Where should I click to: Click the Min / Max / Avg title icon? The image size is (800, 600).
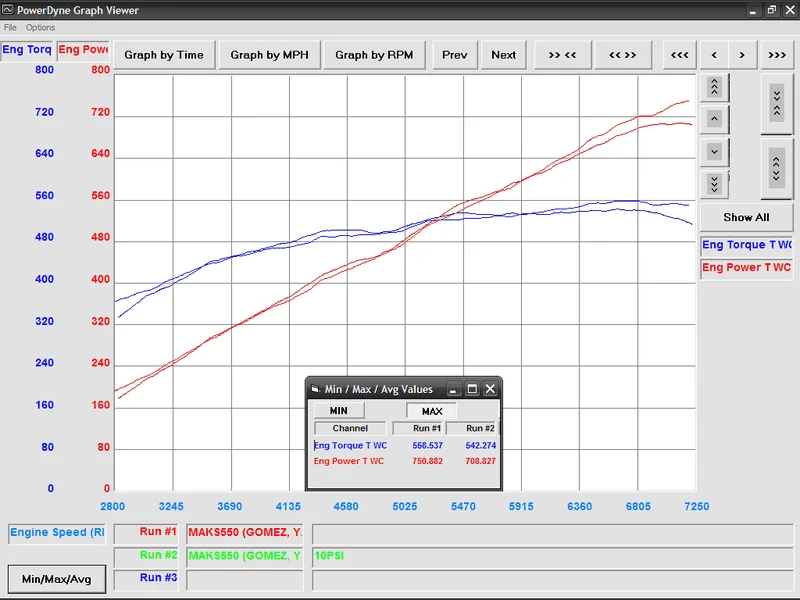click(x=315, y=389)
